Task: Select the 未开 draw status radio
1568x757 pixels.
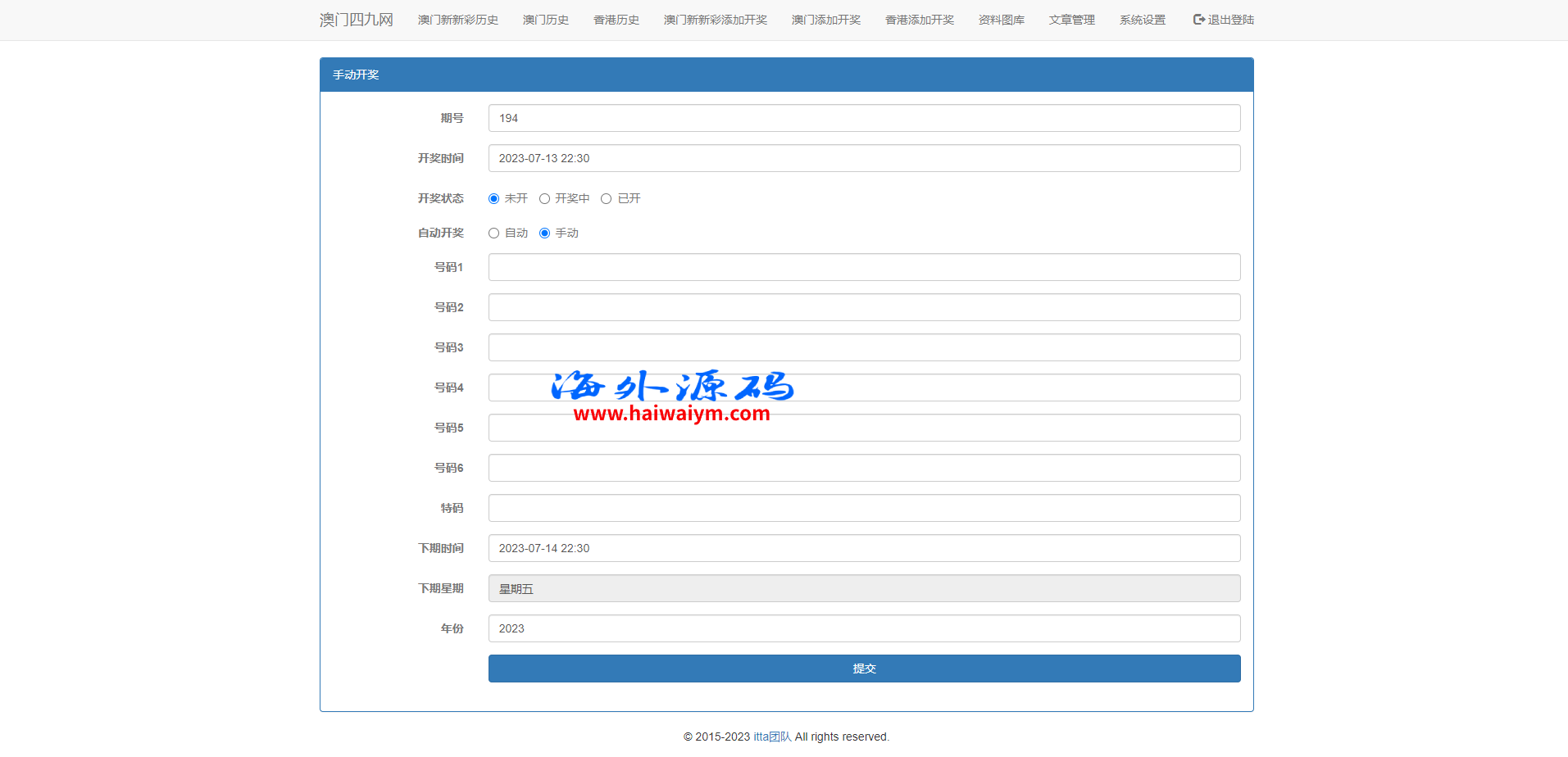Action: (x=493, y=199)
